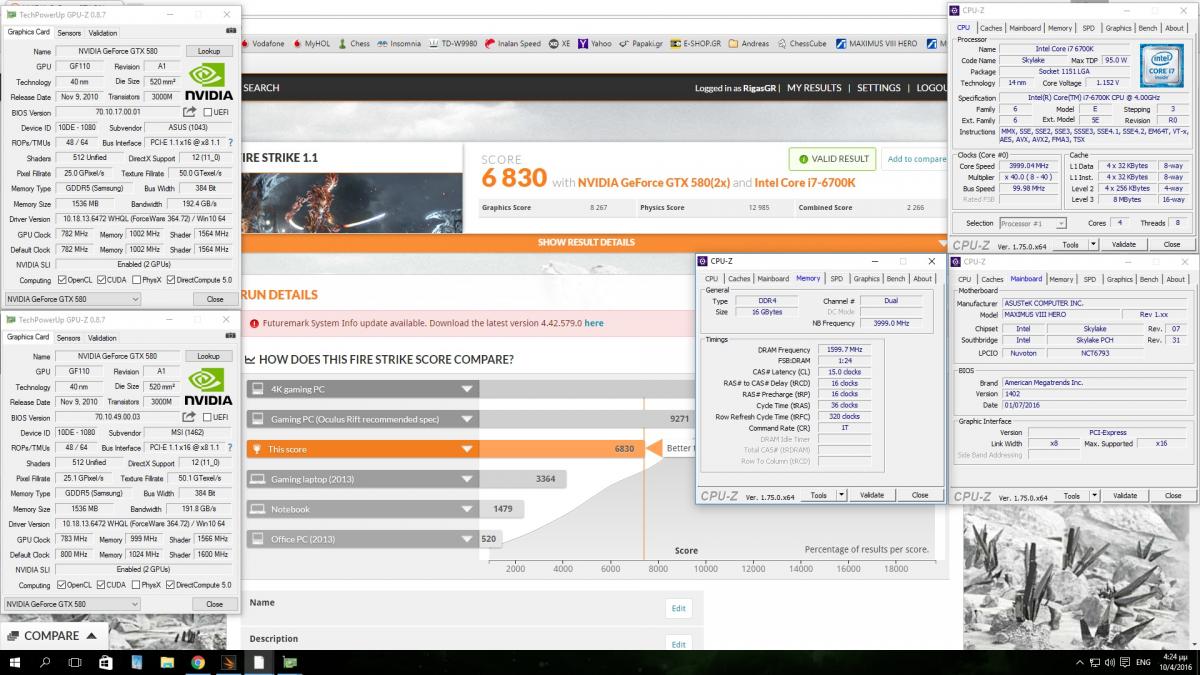Open SPD tab in CPU-Z Memory window

click(x=836, y=279)
